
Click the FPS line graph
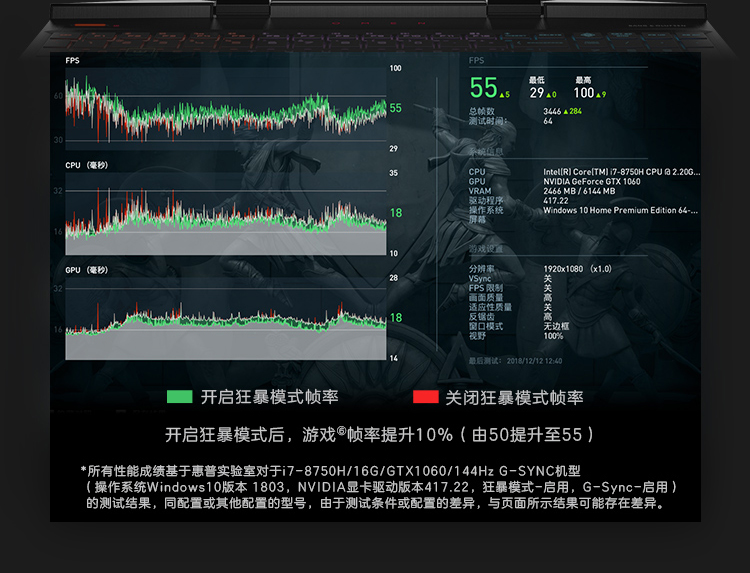click(226, 108)
